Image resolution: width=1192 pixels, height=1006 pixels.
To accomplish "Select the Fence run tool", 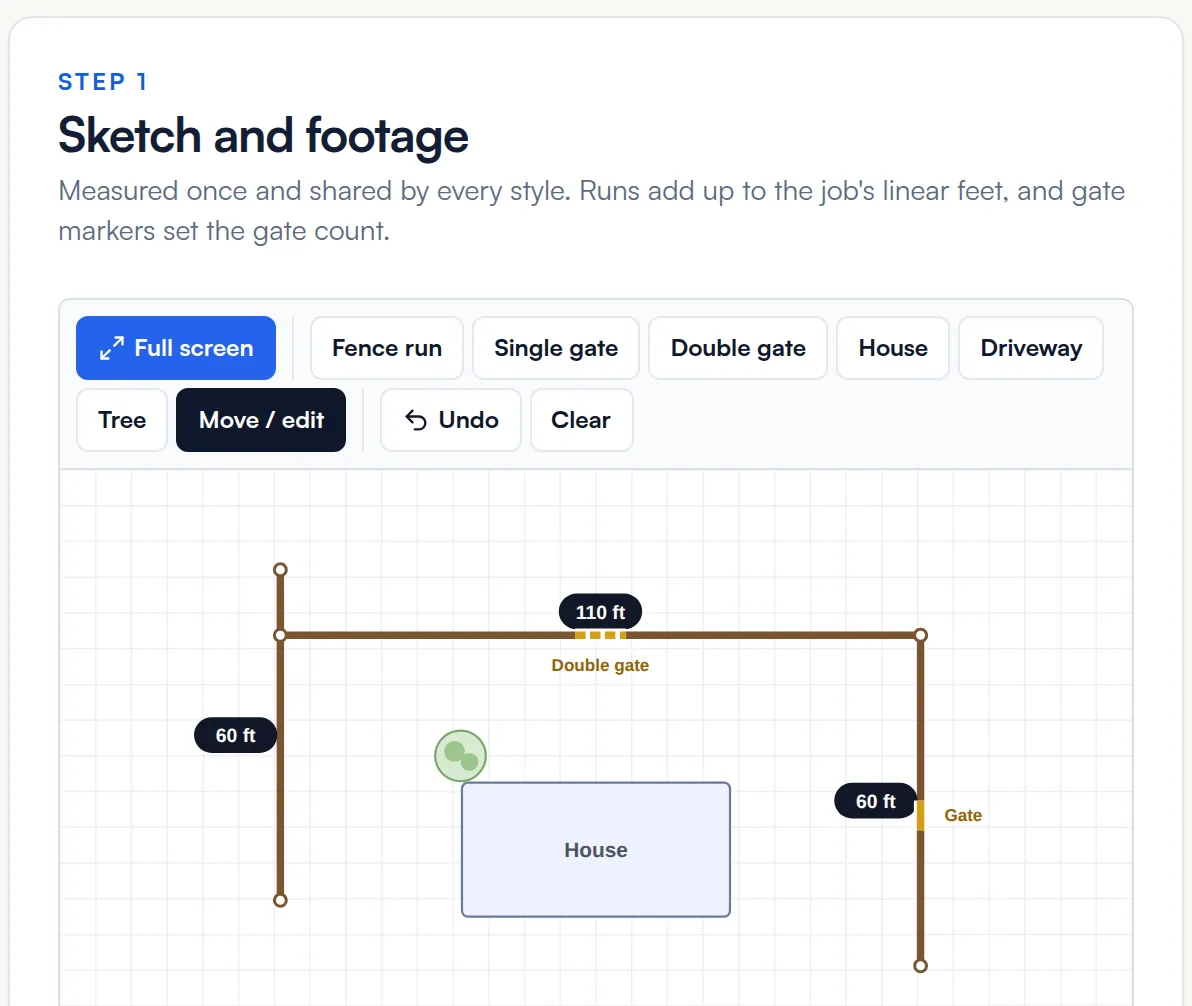I will pyautogui.click(x=386, y=347).
